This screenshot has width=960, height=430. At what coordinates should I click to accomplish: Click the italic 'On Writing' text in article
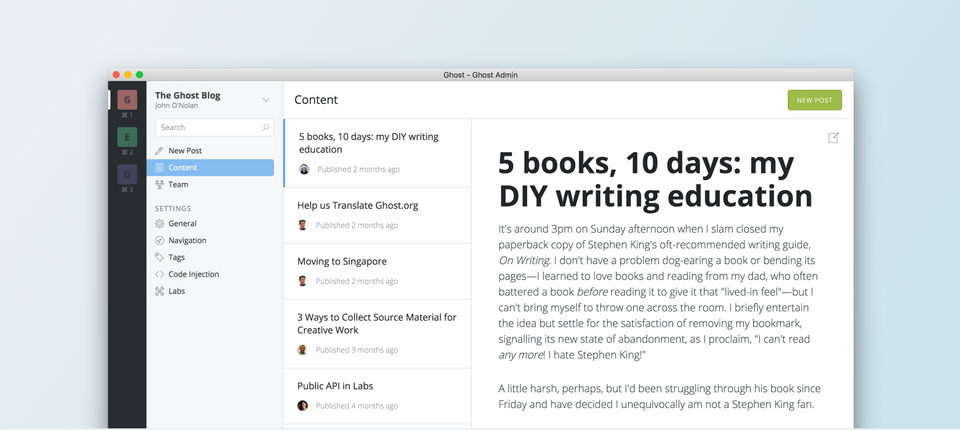(x=523, y=260)
